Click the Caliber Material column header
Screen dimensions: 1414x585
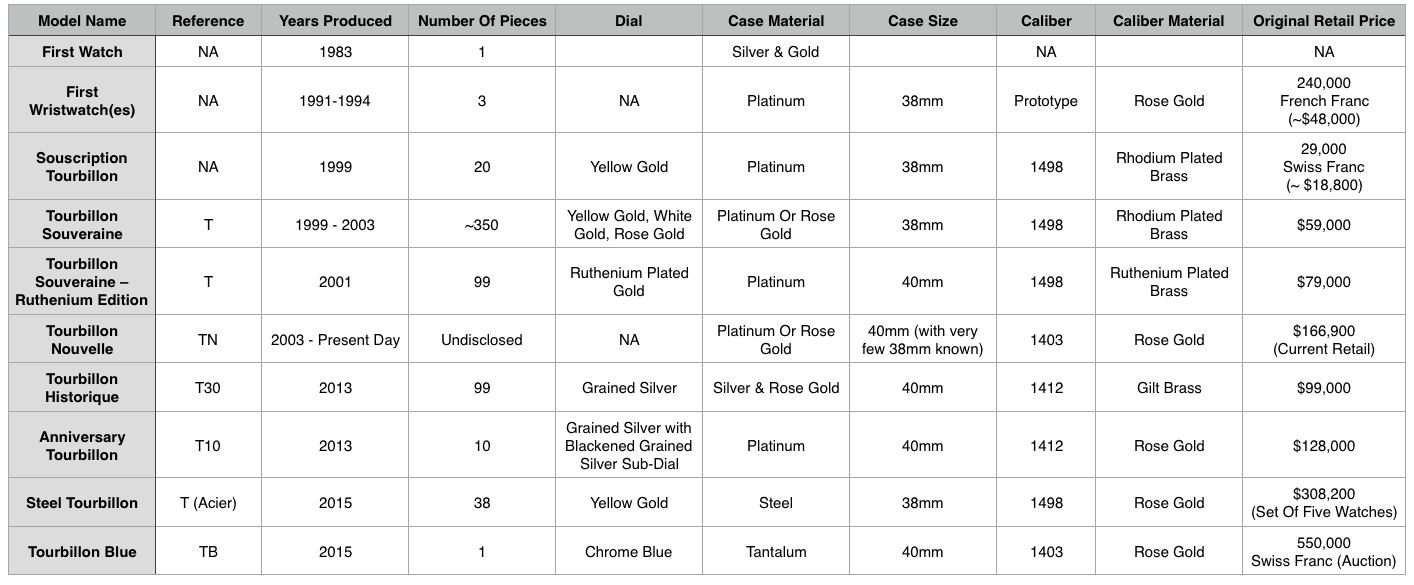click(1168, 21)
